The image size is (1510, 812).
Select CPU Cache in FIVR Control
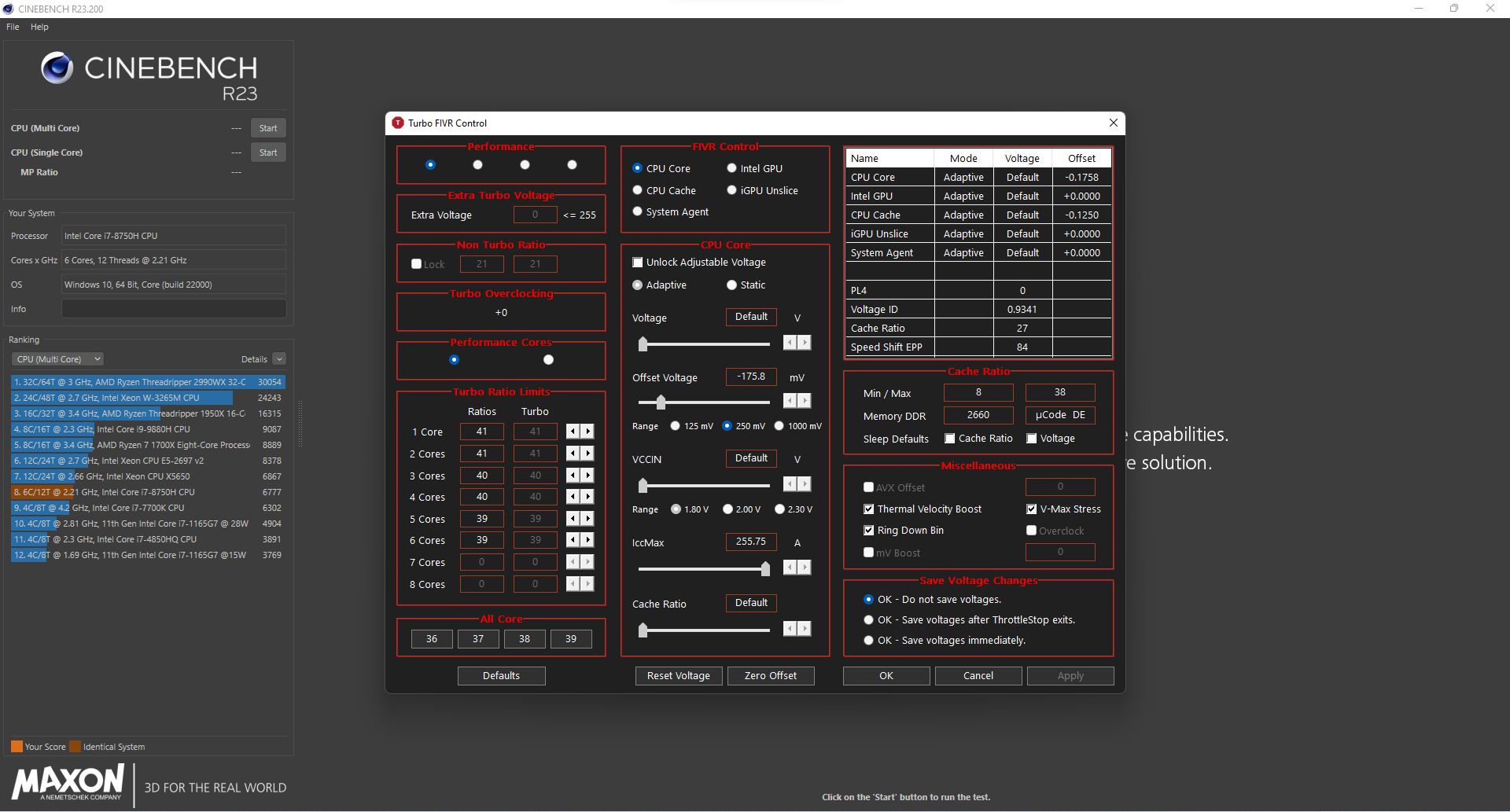pyautogui.click(x=638, y=190)
